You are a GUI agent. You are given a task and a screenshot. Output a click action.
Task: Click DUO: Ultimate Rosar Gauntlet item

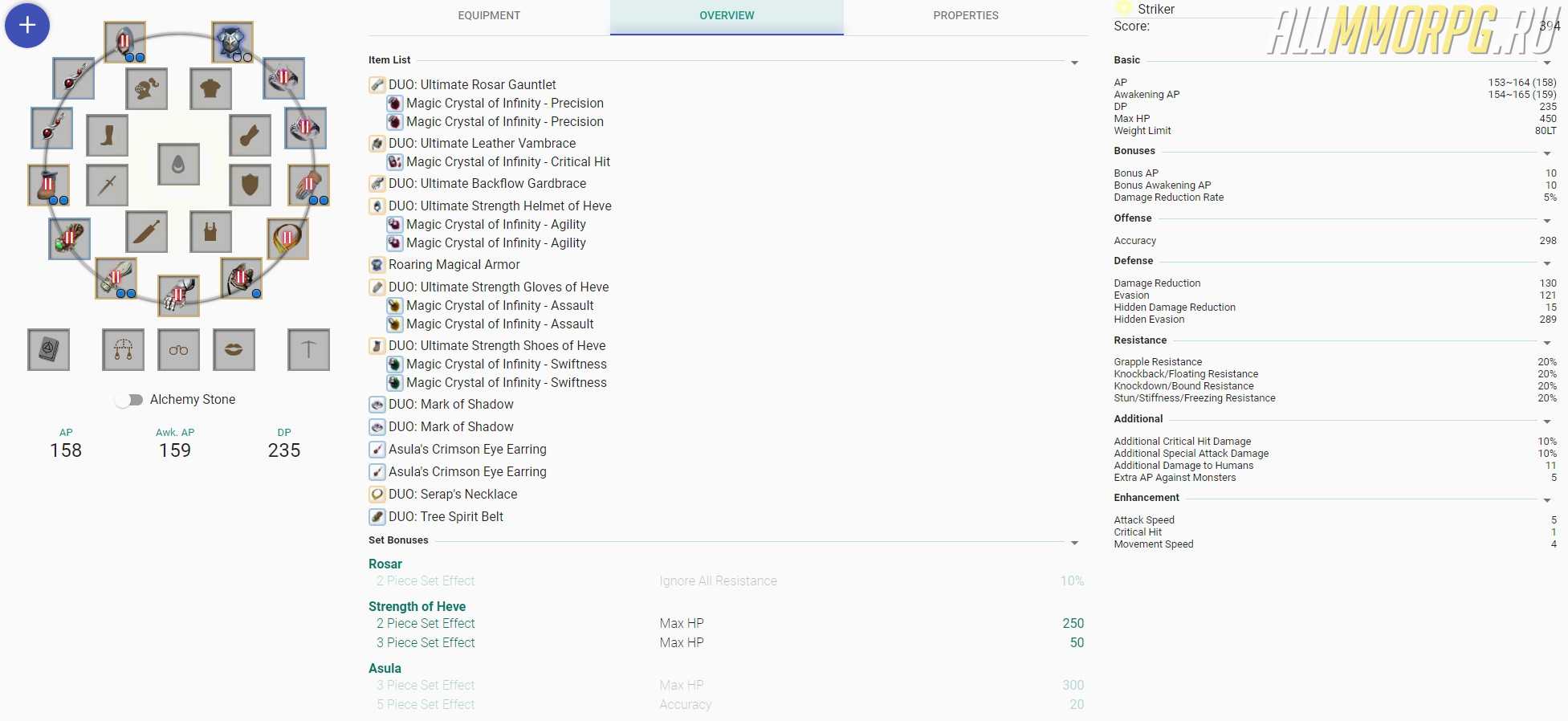[472, 84]
